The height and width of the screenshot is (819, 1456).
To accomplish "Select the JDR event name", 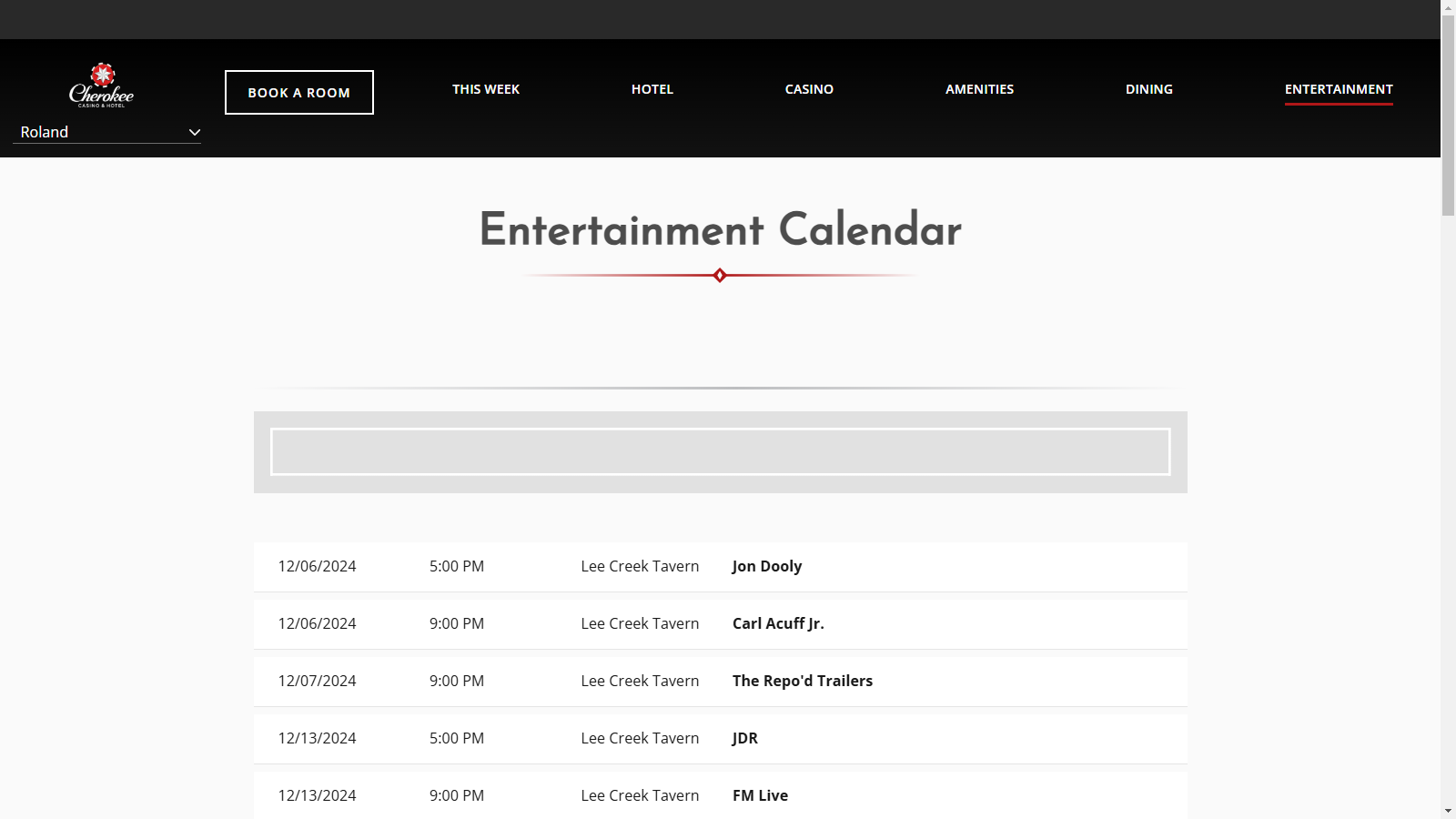I will click(x=745, y=738).
